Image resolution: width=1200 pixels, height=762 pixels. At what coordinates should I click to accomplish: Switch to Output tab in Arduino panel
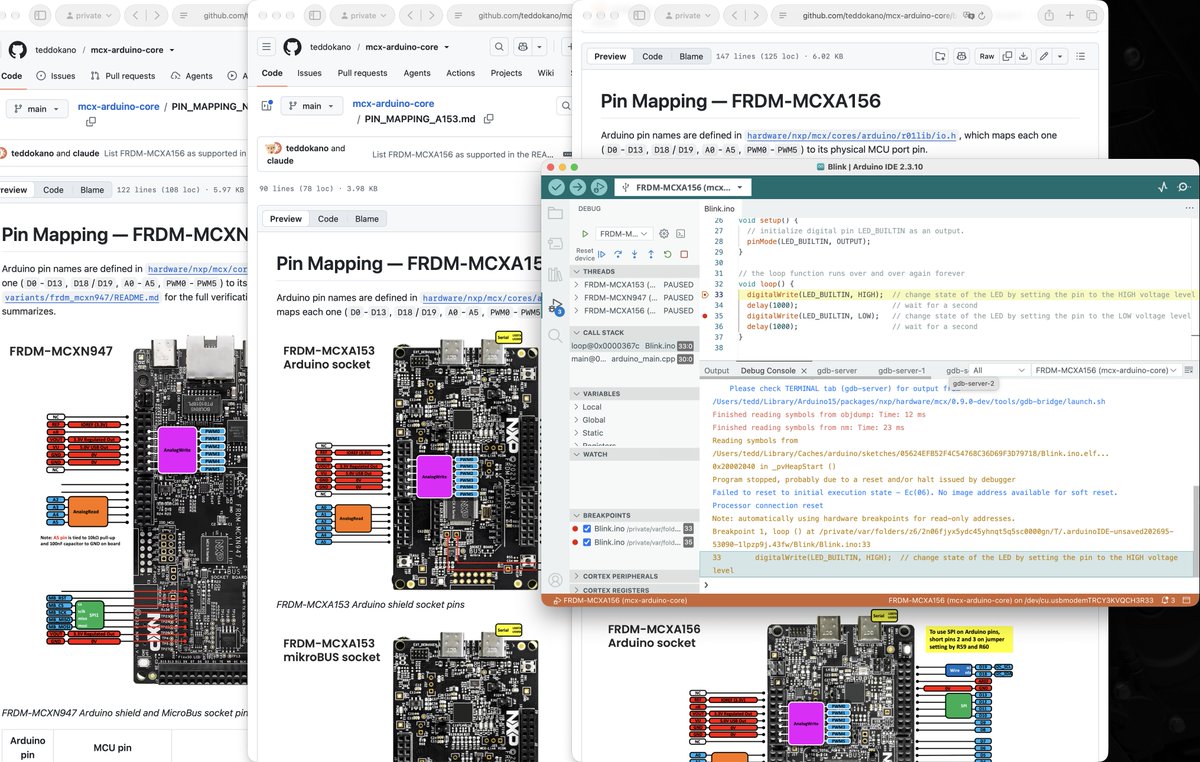click(x=716, y=370)
